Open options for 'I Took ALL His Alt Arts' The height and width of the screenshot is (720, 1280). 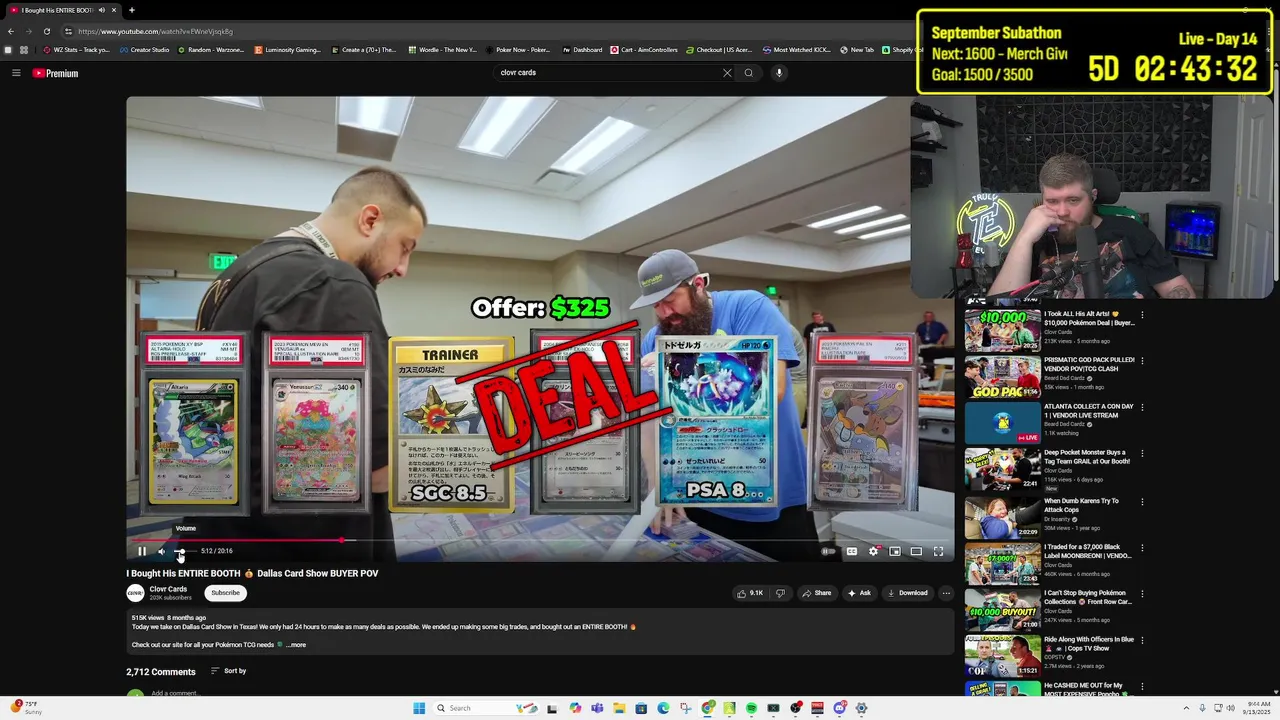(1142, 315)
